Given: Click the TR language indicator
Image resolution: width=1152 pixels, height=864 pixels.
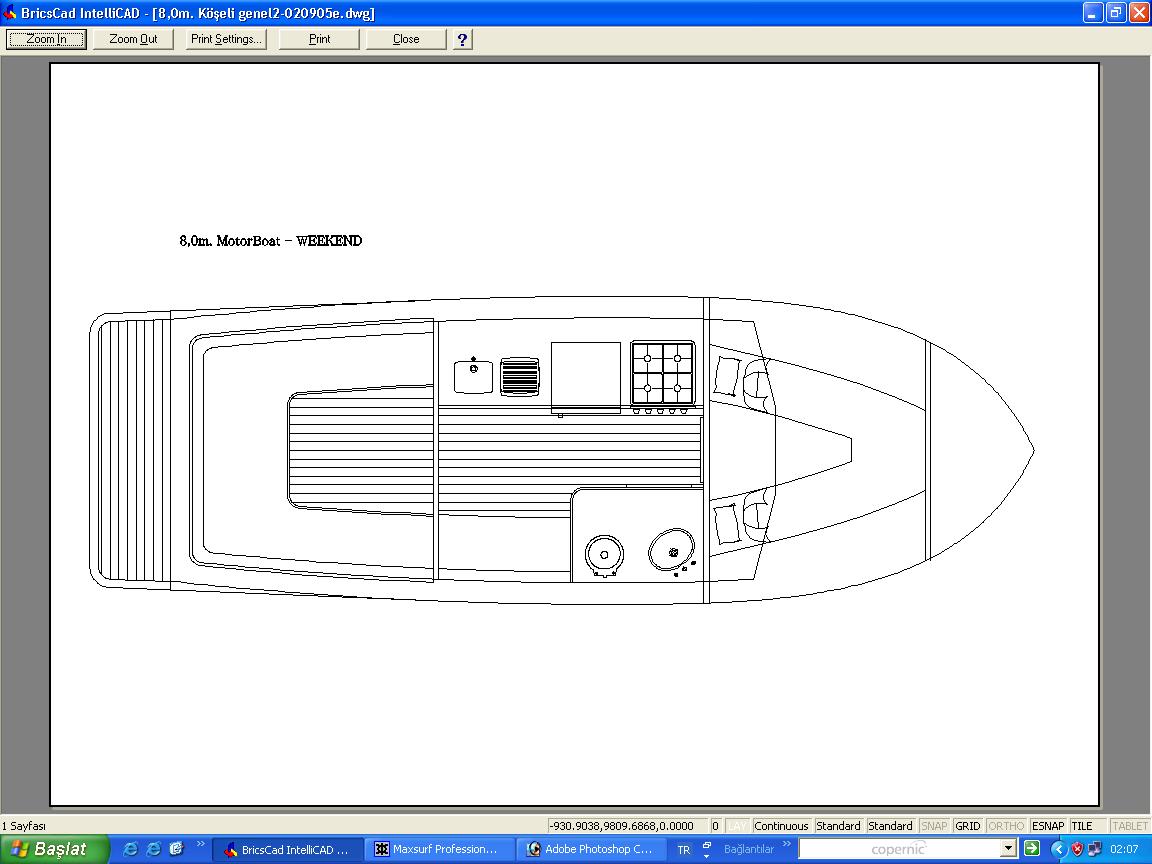Looking at the screenshot, I should pyautogui.click(x=684, y=849).
